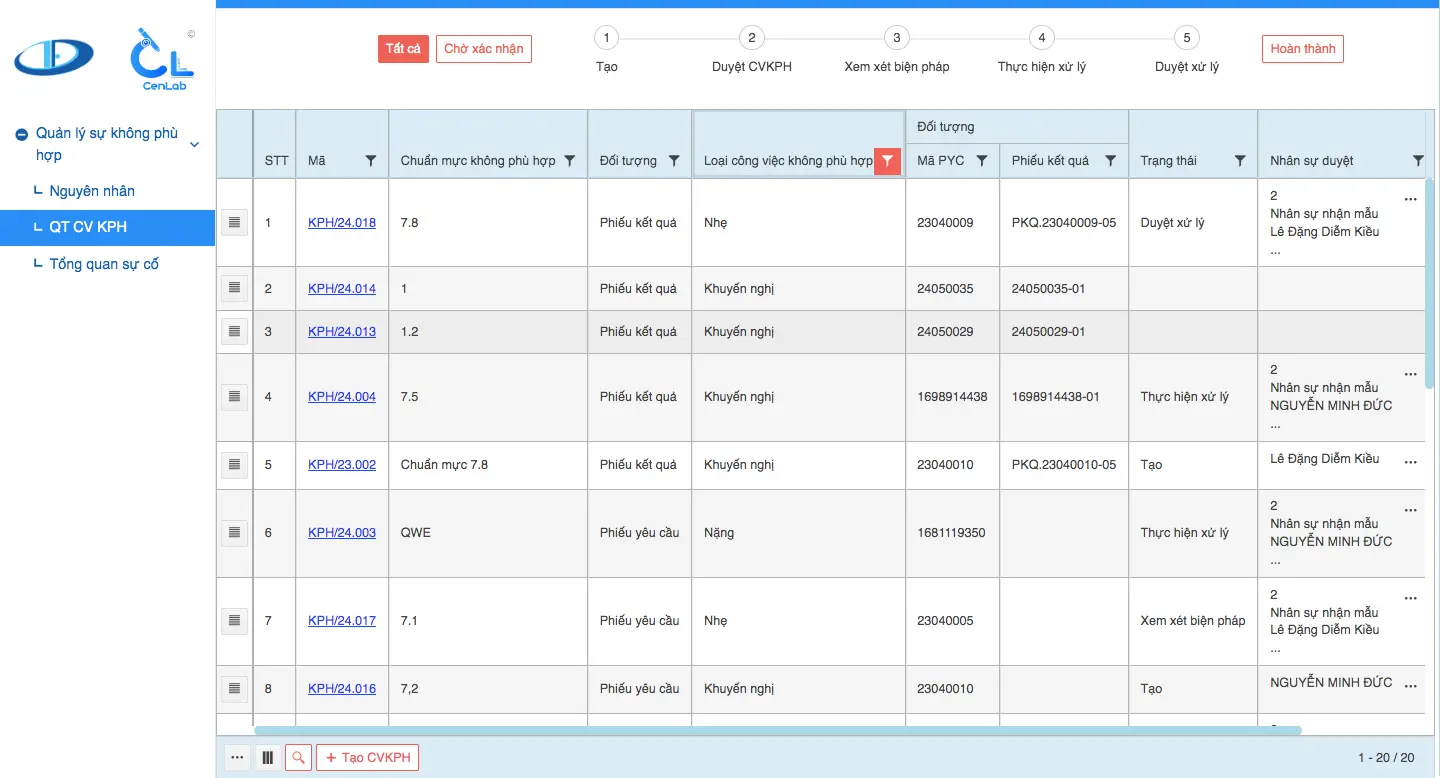Open Tổng quan sự cố in sidebar
Viewport: 1440px width, 778px height.
point(104,264)
